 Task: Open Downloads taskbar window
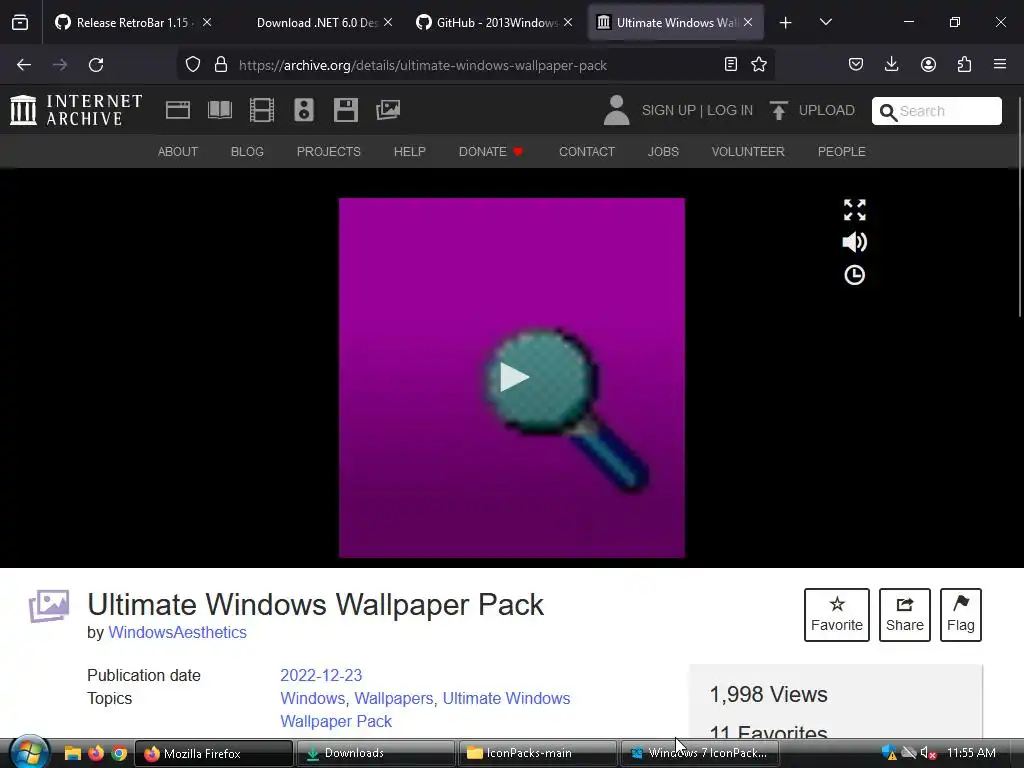click(376, 753)
